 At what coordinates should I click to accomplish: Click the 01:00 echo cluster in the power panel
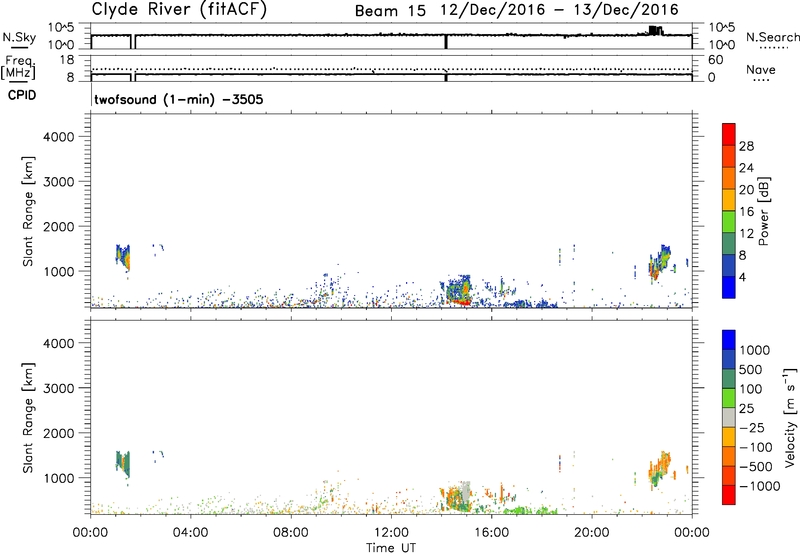coord(123,258)
